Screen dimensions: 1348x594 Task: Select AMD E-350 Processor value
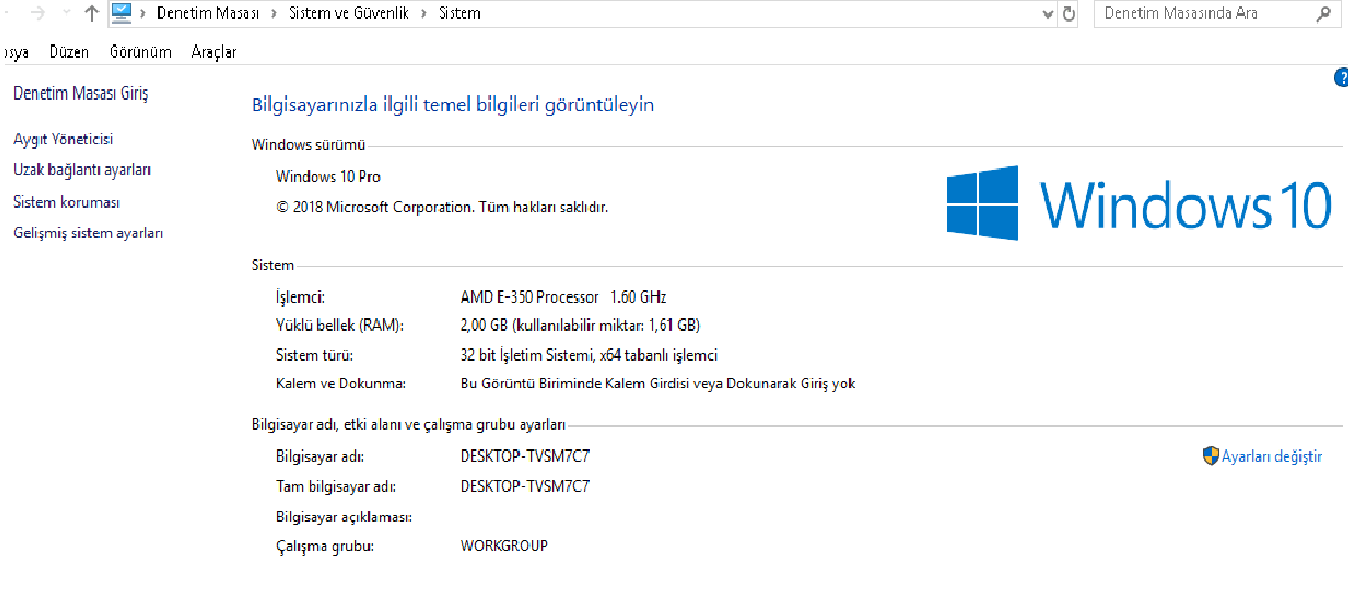coord(563,297)
